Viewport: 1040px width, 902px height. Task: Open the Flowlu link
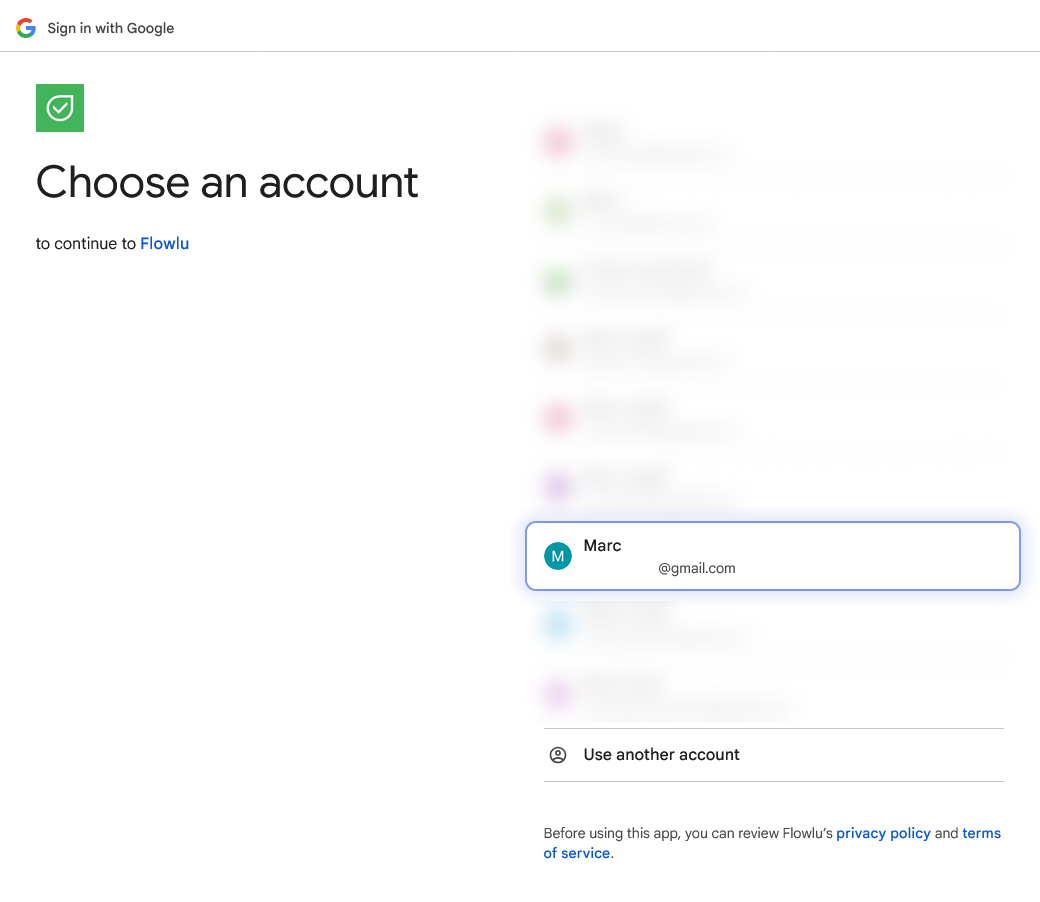(x=164, y=243)
